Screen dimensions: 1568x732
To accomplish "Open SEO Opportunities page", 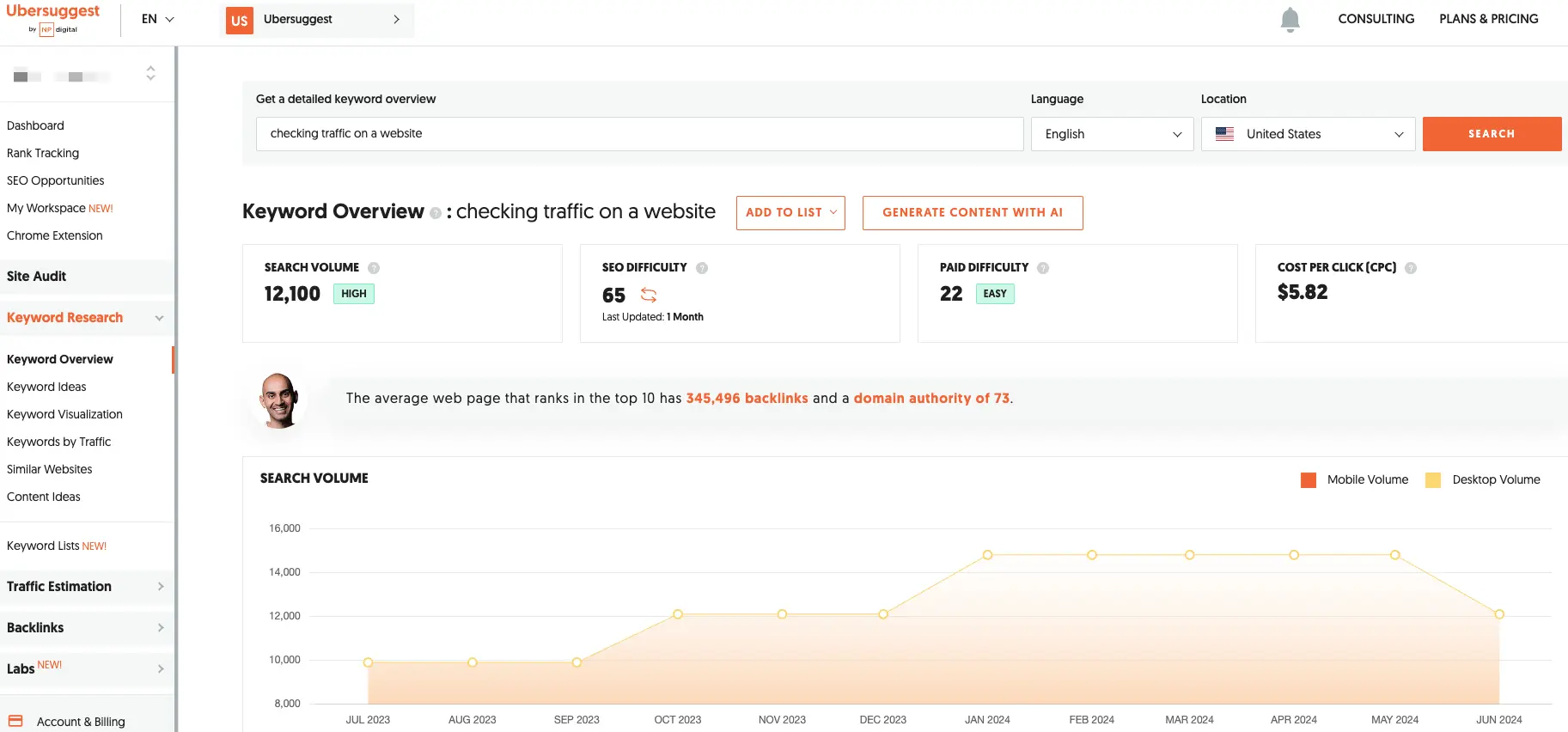I will tap(56, 180).
